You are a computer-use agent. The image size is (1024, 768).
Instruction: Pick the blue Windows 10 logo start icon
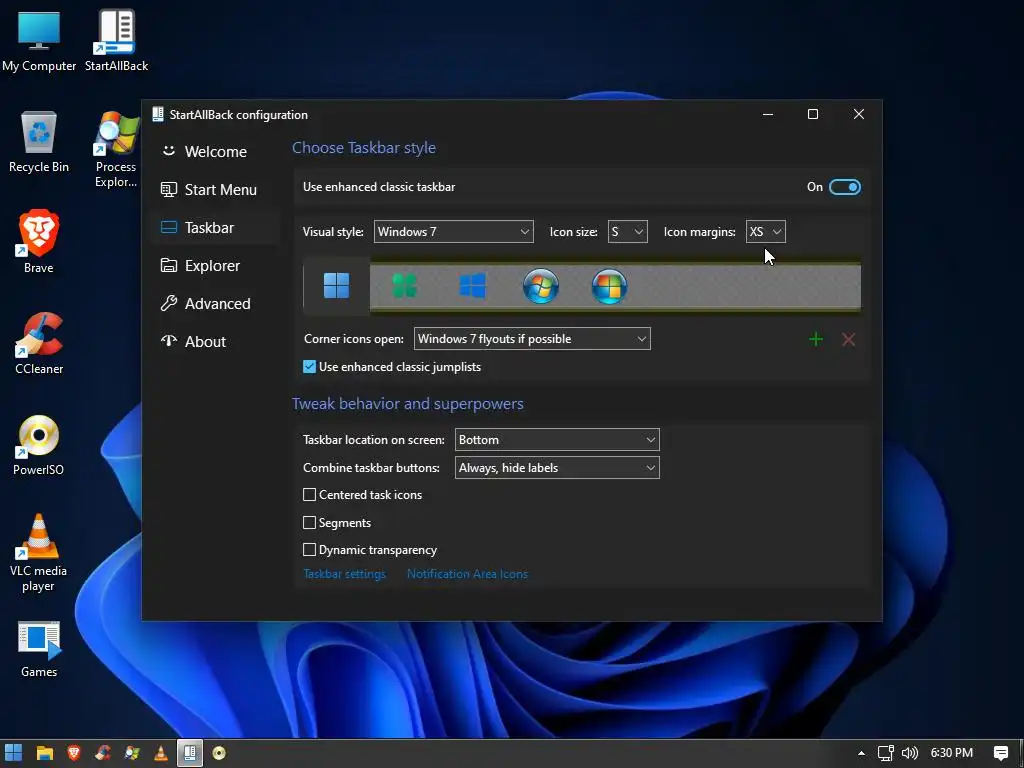pos(472,286)
